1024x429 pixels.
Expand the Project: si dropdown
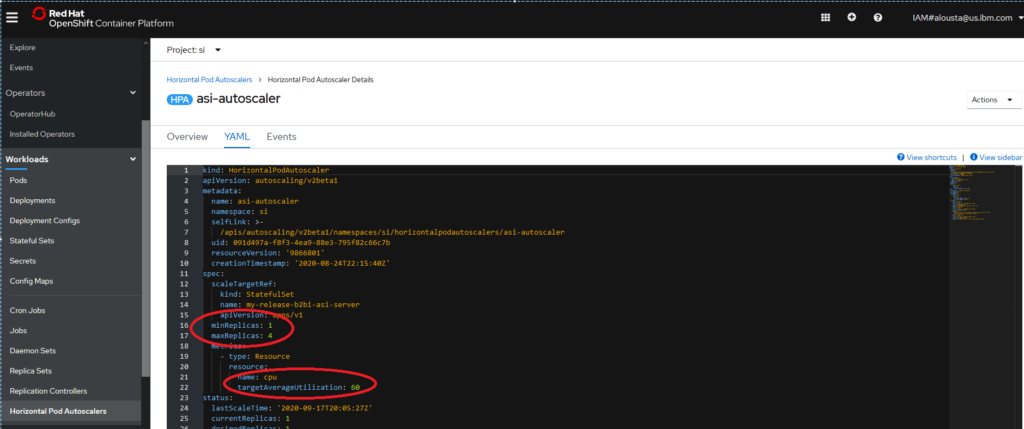[194, 49]
